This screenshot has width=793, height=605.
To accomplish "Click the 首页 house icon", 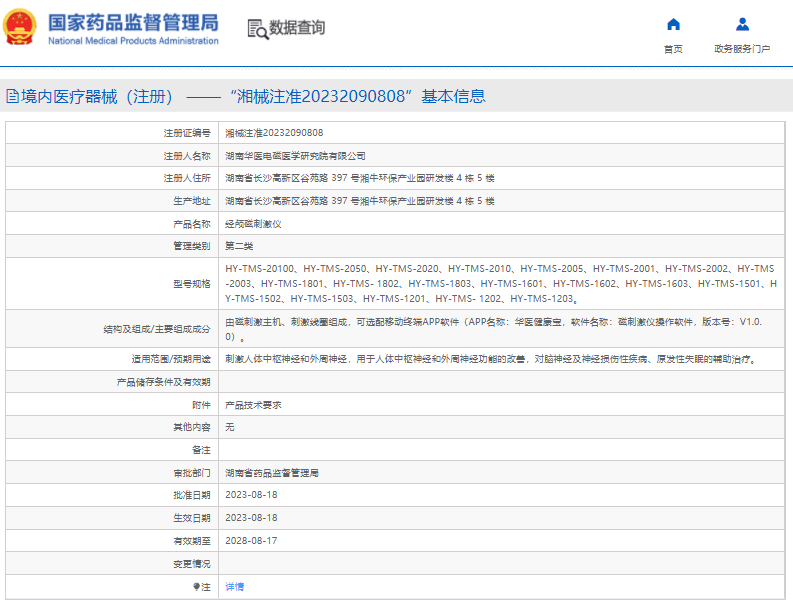I will pyautogui.click(x=673, y=24).
